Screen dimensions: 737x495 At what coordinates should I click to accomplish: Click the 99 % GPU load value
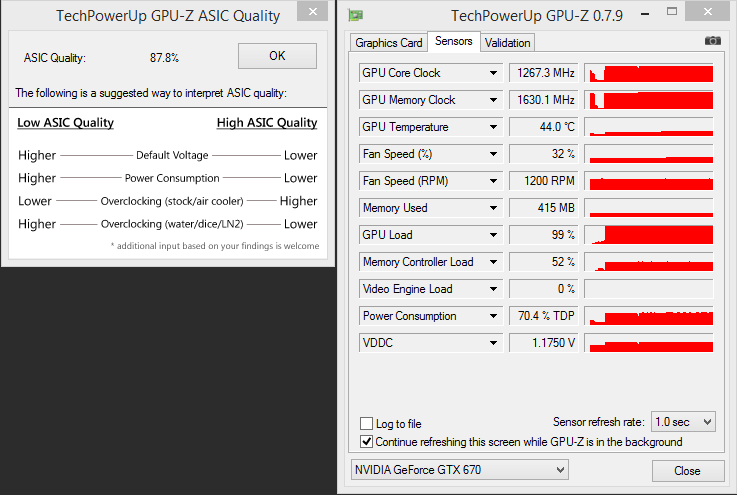[544, 235]
